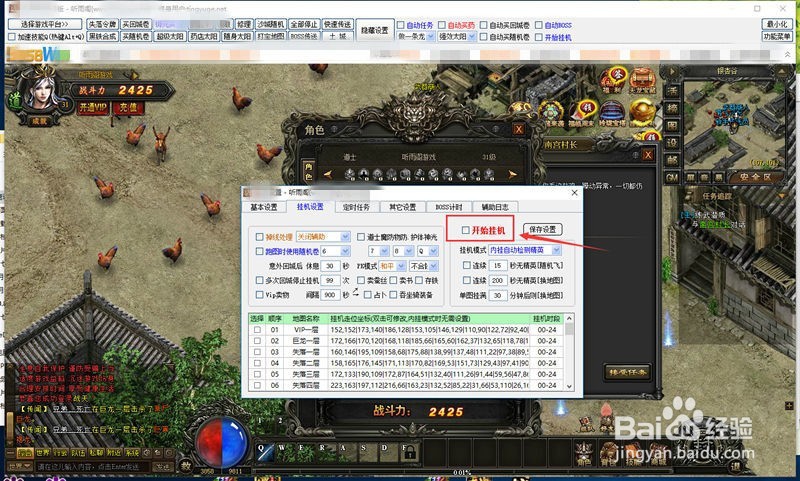Tick the 占卜 checkbox

coord(367,294)
